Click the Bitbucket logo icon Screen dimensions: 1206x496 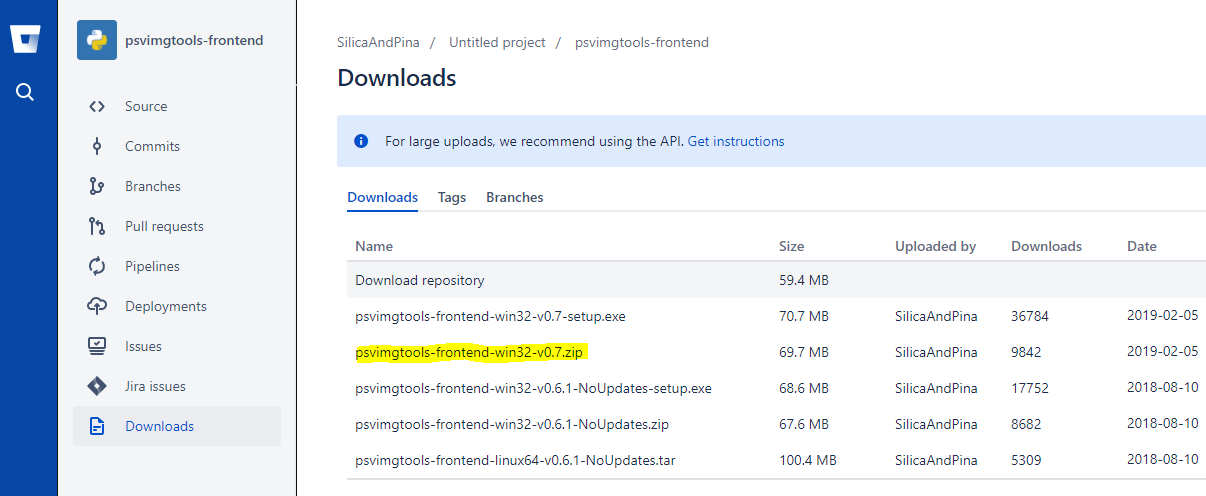coord(25,40)
